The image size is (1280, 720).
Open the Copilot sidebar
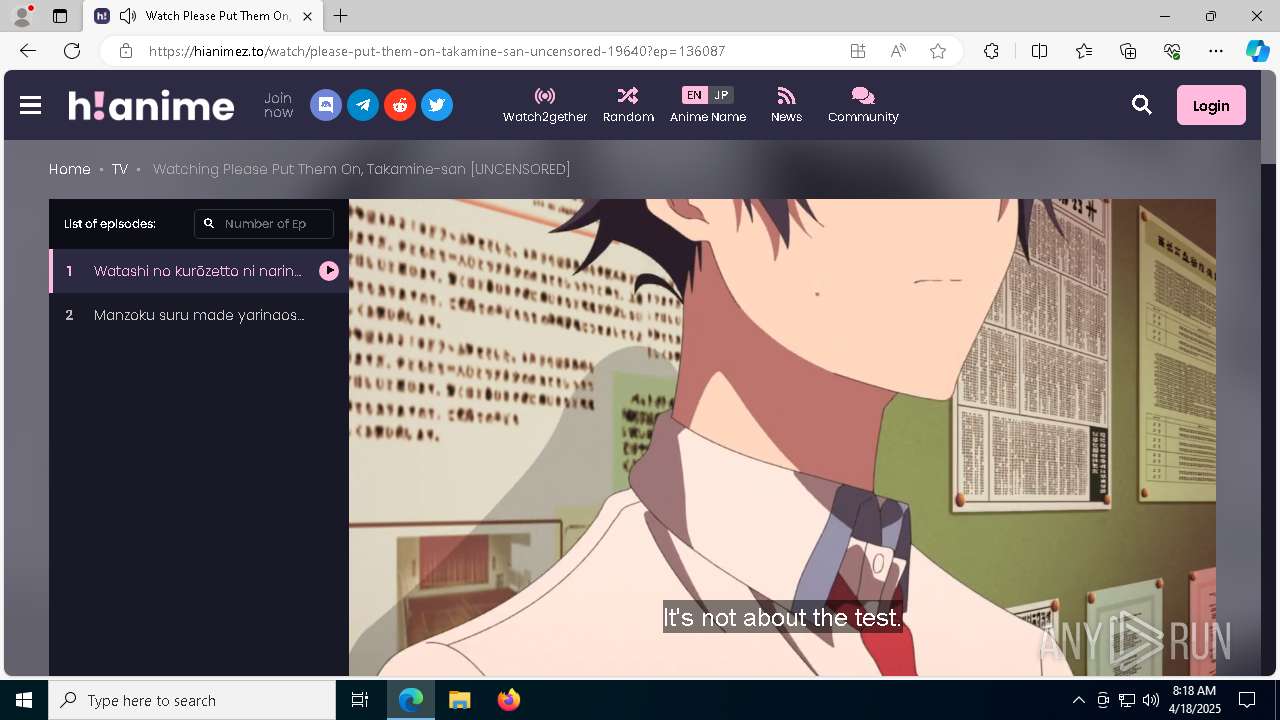coord(1258,51)
